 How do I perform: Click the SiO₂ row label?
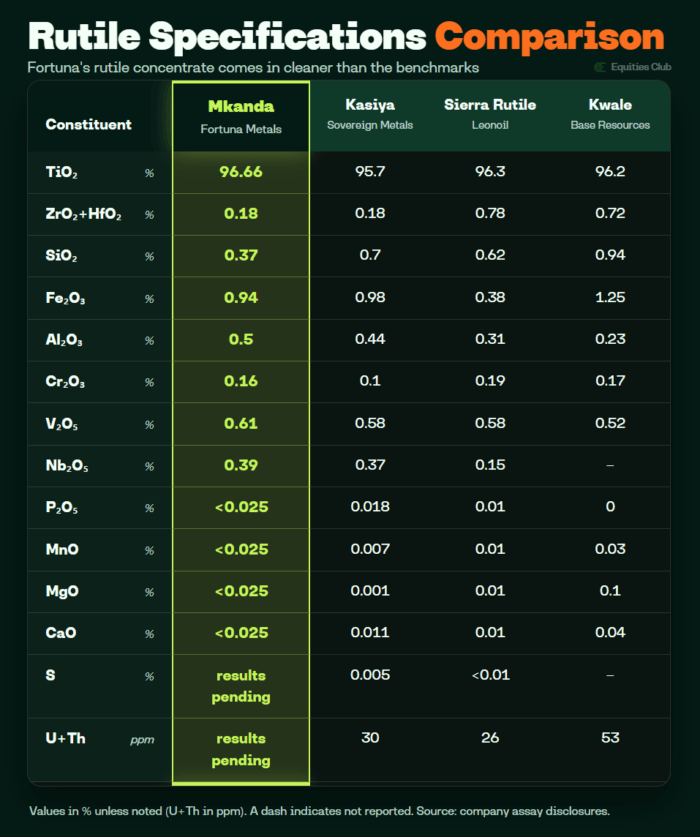click(61, 256)
